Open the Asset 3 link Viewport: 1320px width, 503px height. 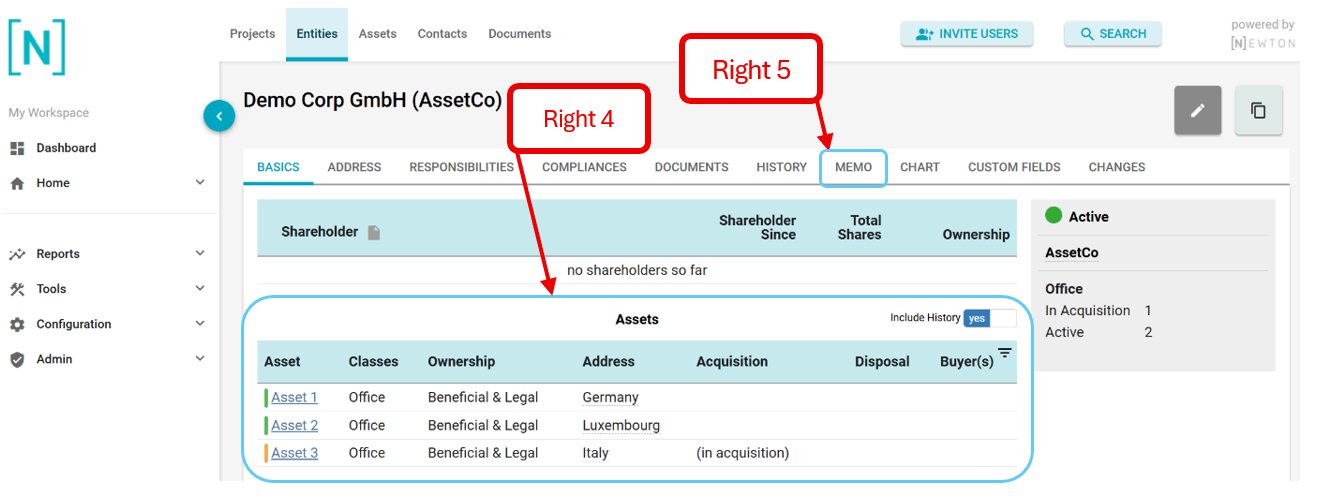[295, 453]
